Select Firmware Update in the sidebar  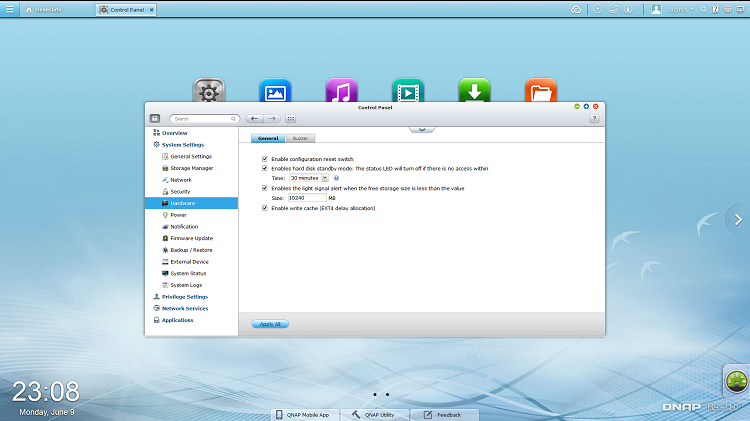(x=191, y=238)
